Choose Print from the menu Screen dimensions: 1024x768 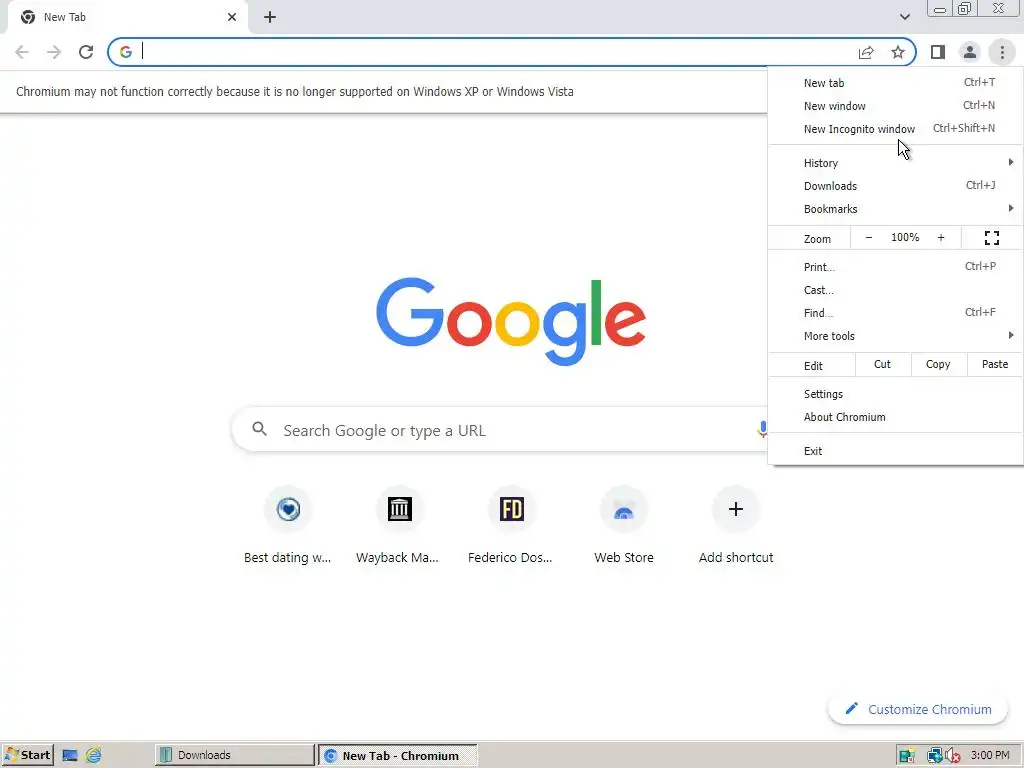(895, 266)
